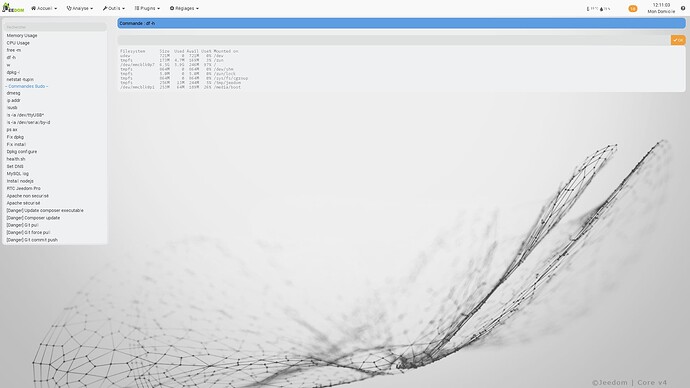
Task: Select the Install nodejs entry
Action: tap(20, 181)
